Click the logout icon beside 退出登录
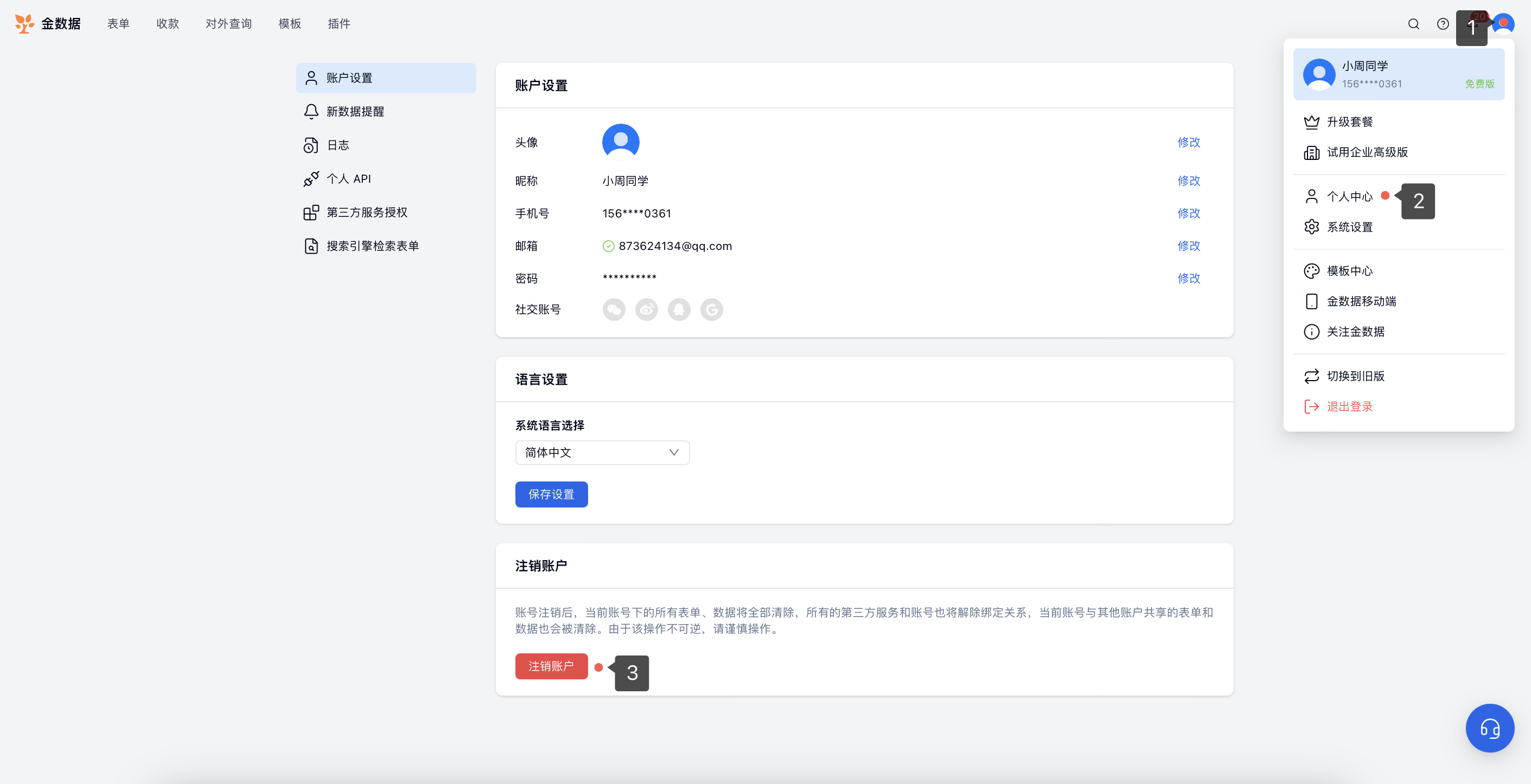Viewport: 1531px width, 784px height. pyautogui.click(x=1312, y=406)
